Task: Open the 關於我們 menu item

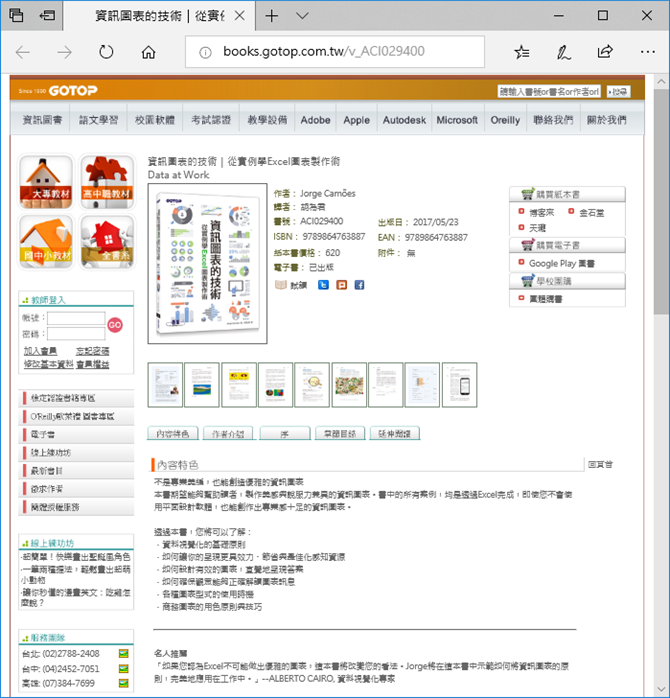Action: coord(606,120)
